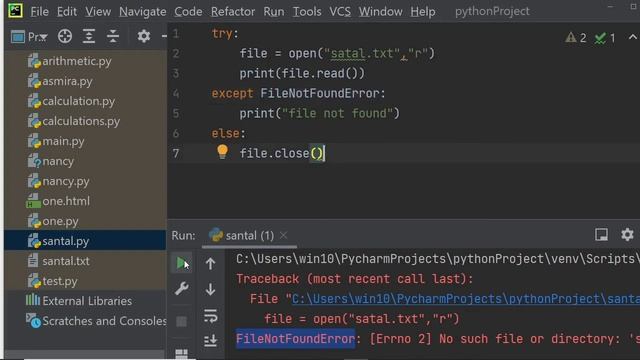This screenshot has height=360, width=640.
Task: Click the restore layout icon in Run panel
Action: [601, 234]
